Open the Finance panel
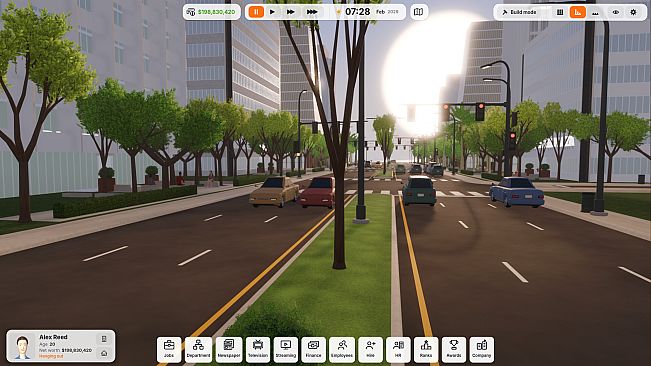Screen dimensions: 651x366 click(x=313, y=349)
